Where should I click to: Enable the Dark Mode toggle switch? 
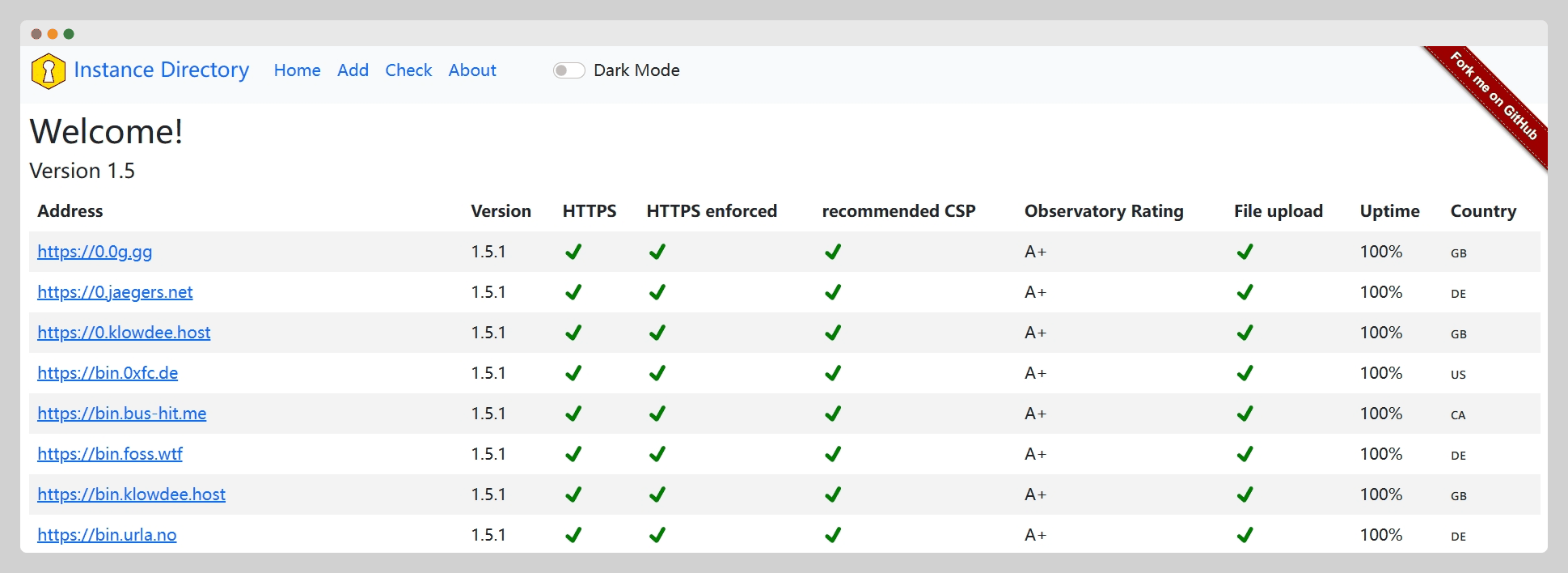point(568,70)
